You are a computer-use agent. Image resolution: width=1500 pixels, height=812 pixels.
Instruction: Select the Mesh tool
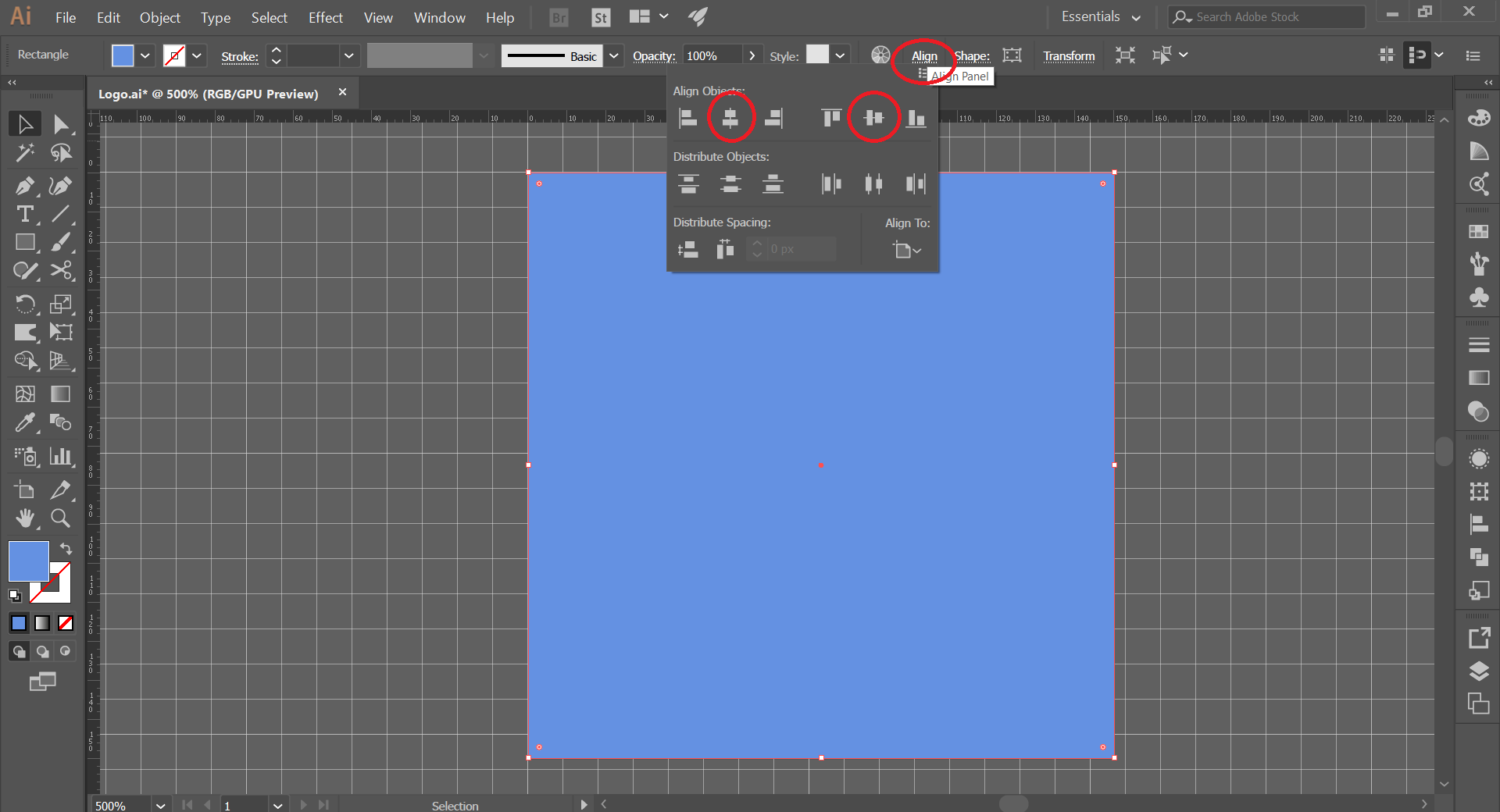coord(25,394)
